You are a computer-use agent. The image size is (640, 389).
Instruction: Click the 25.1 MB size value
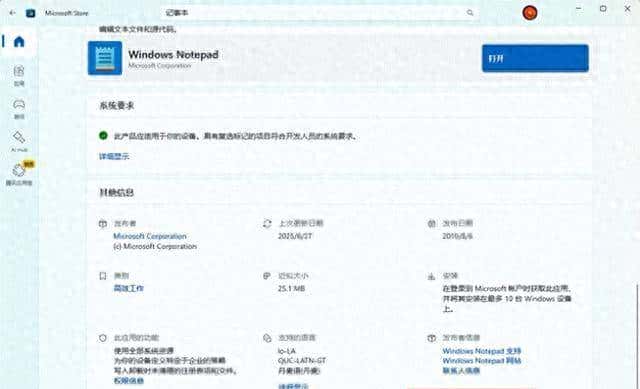pos(291,289)
